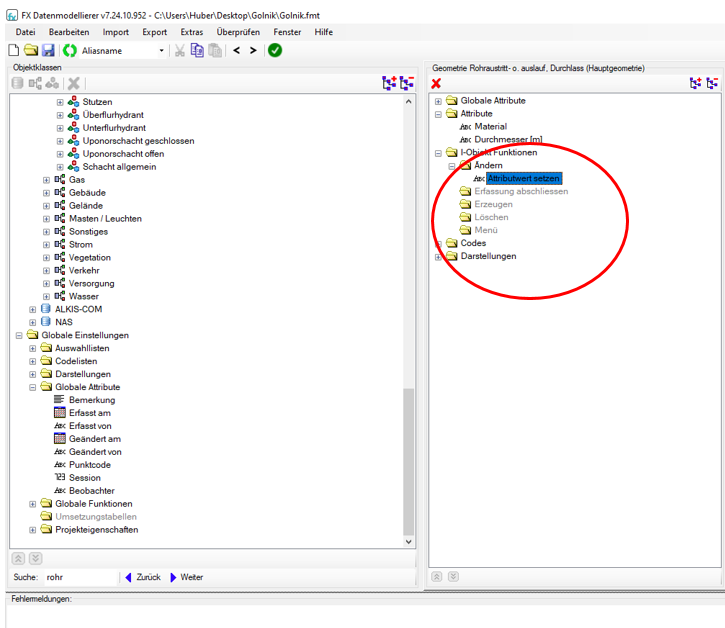Click the Zurück search button
Screen dimensions: 725x628
143,577
